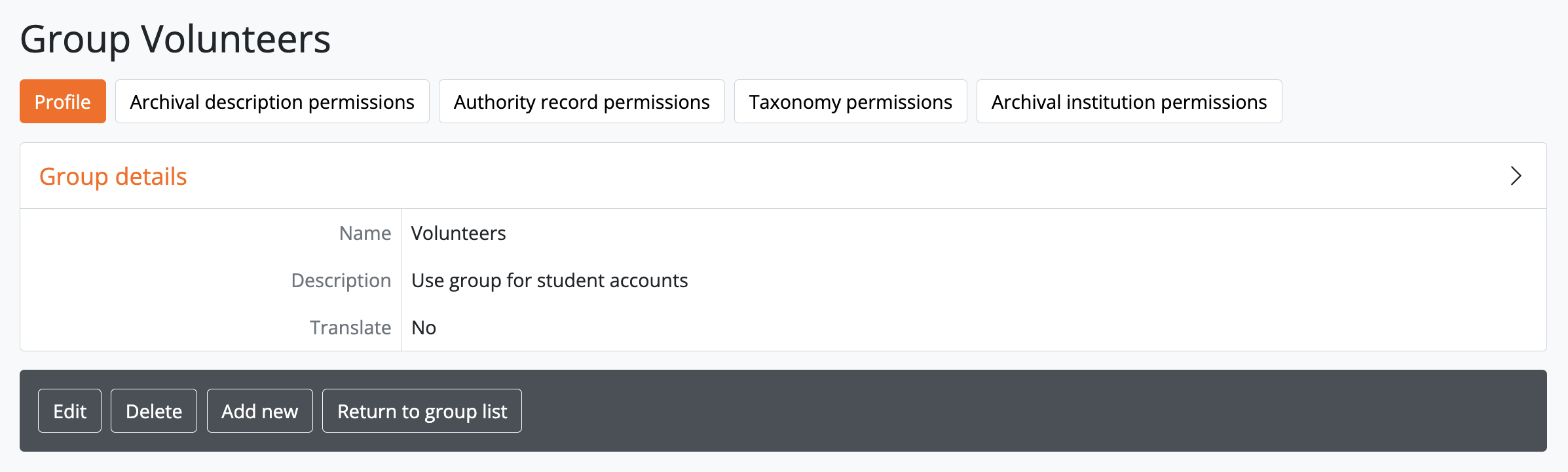
Task: Go to Taxonomy permissions tab
Action: pos(850,102)
